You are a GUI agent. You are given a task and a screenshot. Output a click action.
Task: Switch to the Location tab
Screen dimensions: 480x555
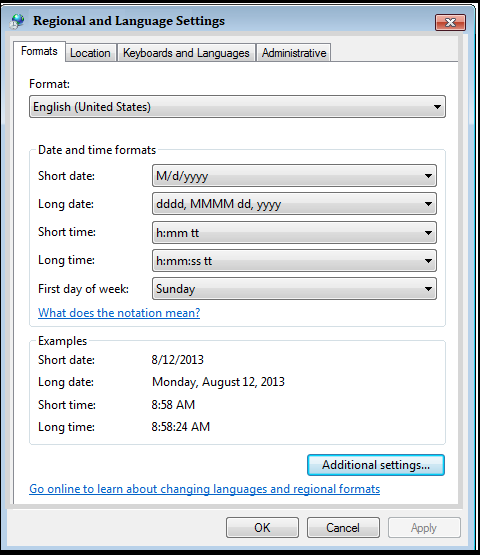[90, 53]
